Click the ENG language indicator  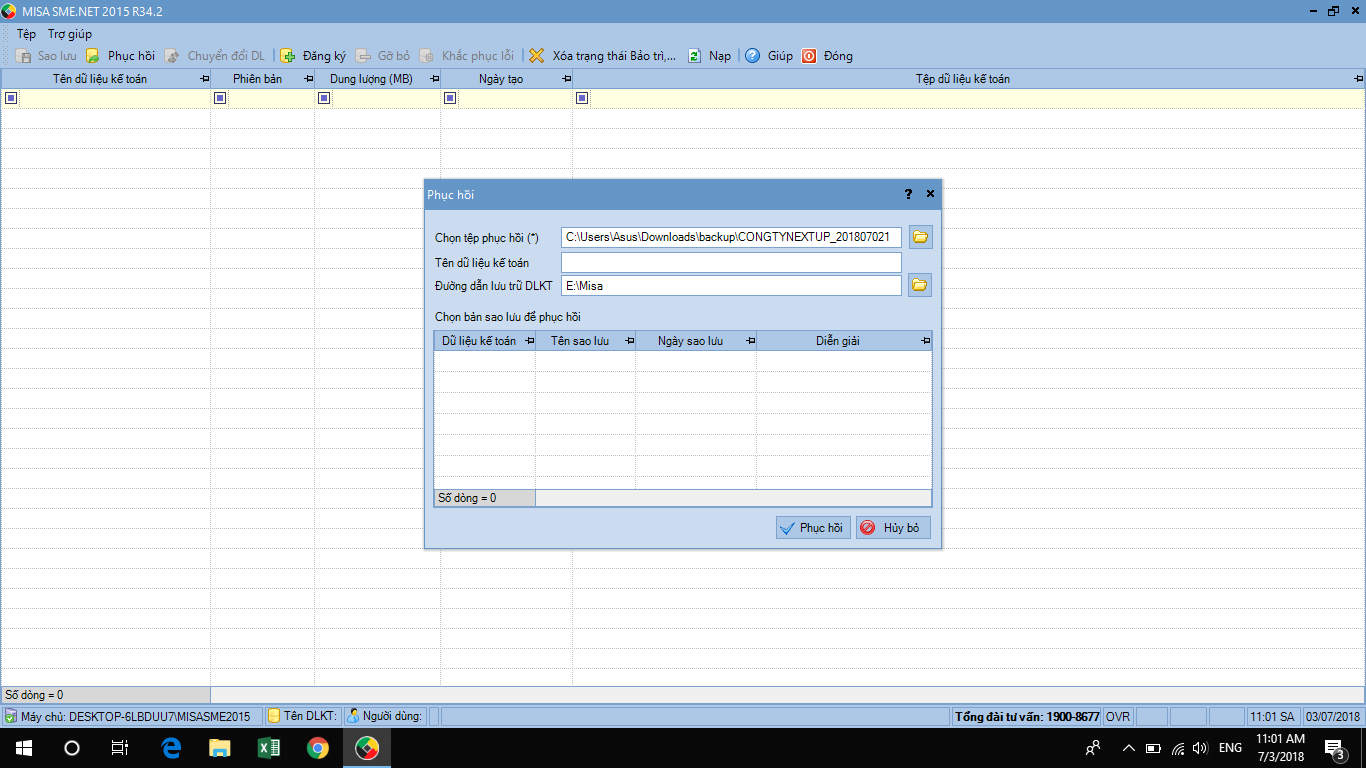(1231, 748)
